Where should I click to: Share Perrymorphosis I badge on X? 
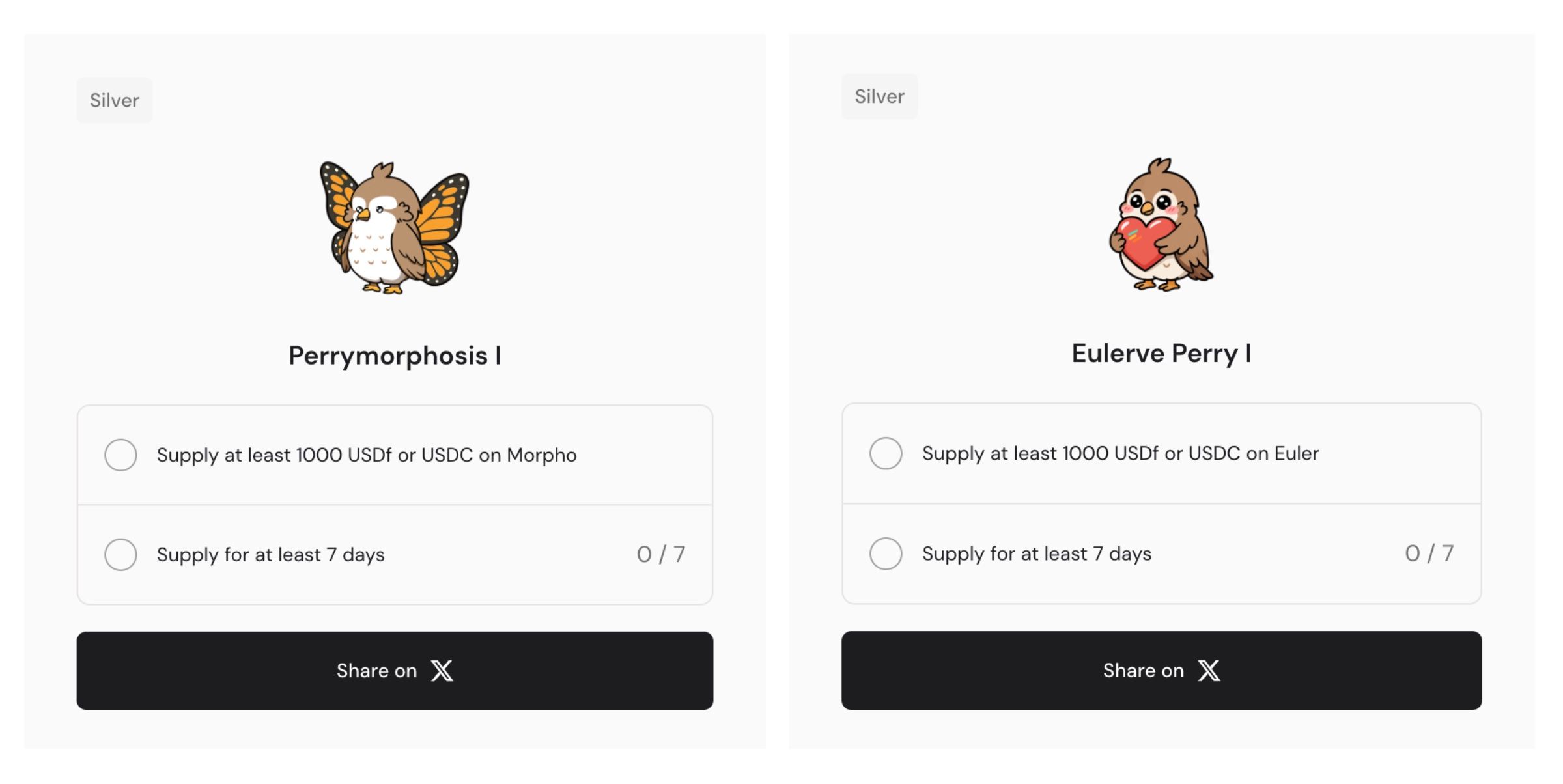click(395, 671)
